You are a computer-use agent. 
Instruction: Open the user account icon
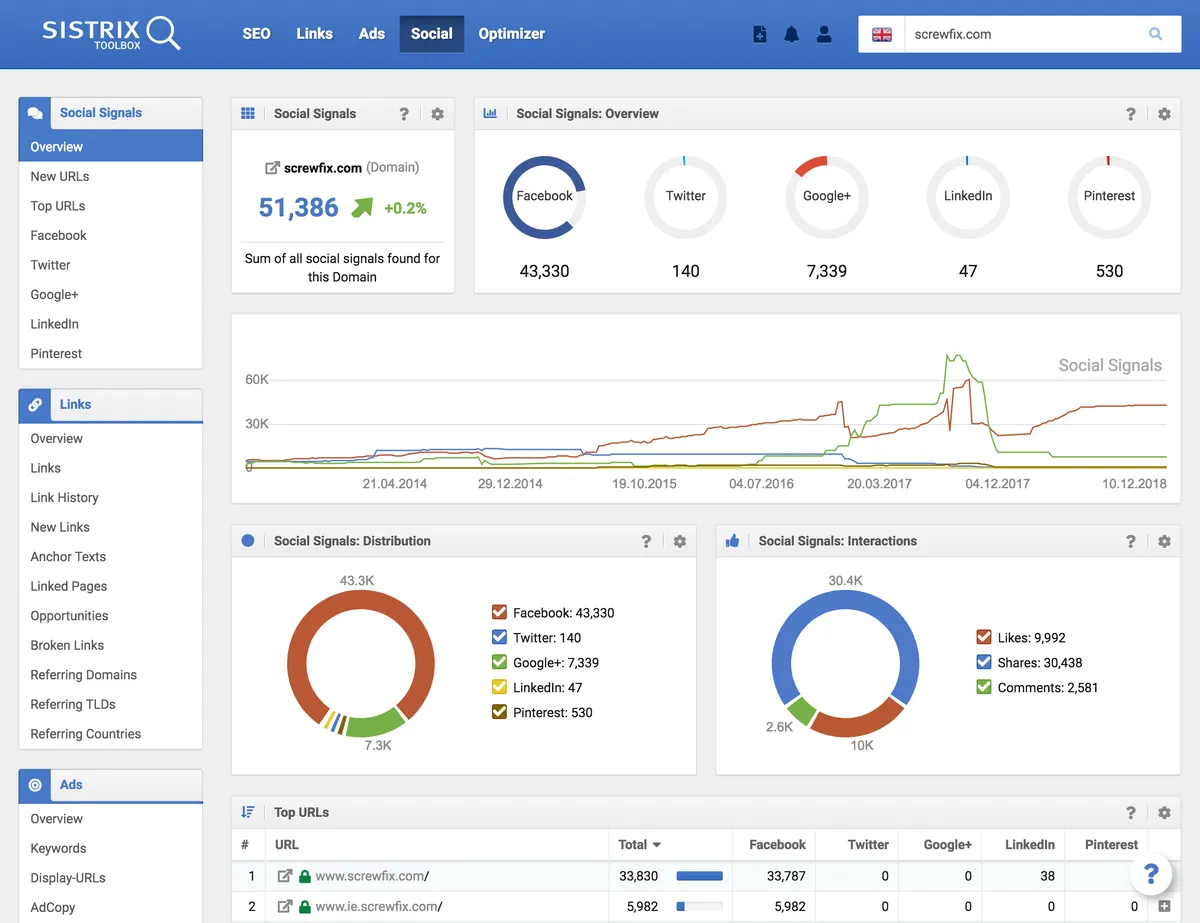[x=824, y=34]
